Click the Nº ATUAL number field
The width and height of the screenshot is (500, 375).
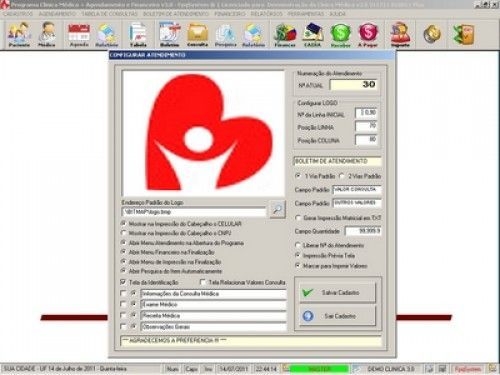pos(354,85)
